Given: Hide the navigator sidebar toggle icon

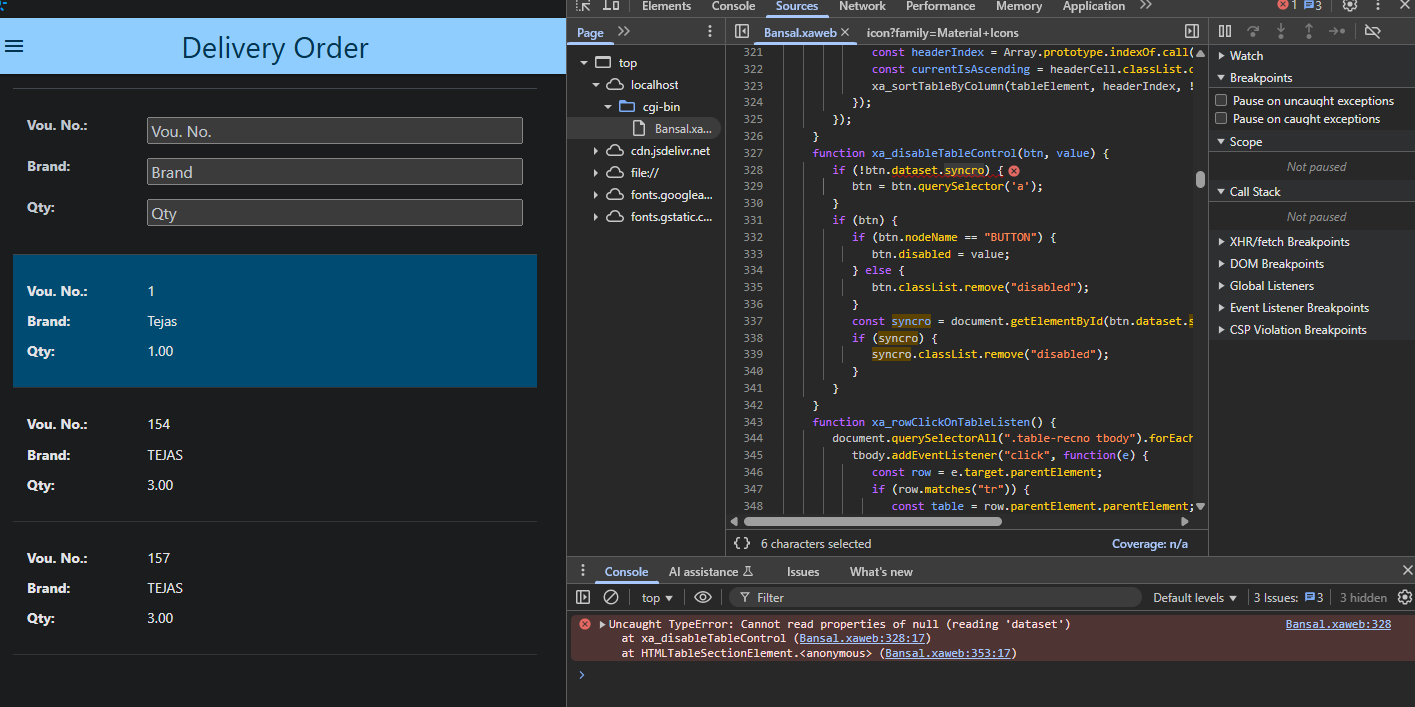Looking at the screenshot, I should point(742,32).
